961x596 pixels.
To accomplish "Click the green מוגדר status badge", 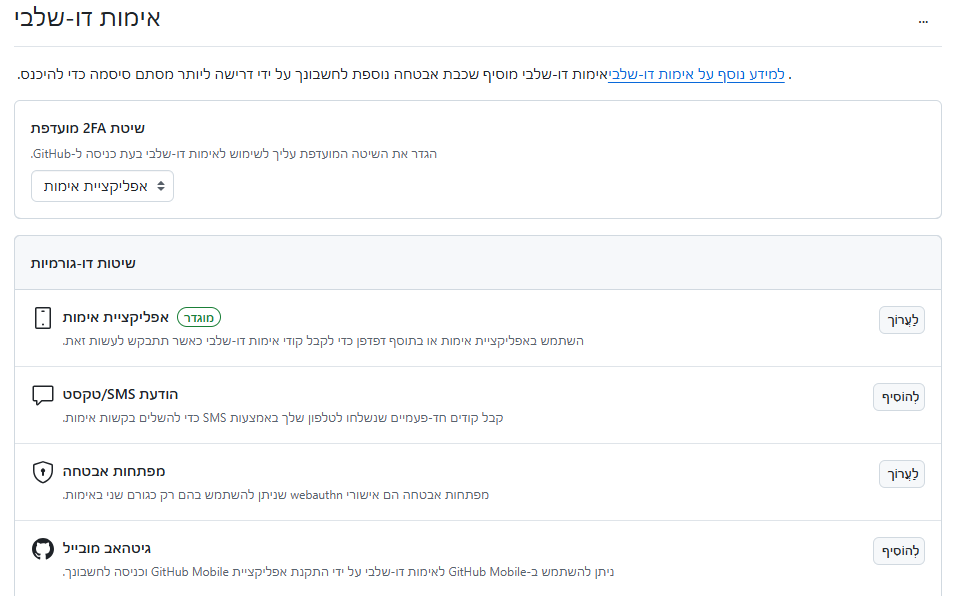I will tap(199, 318).
